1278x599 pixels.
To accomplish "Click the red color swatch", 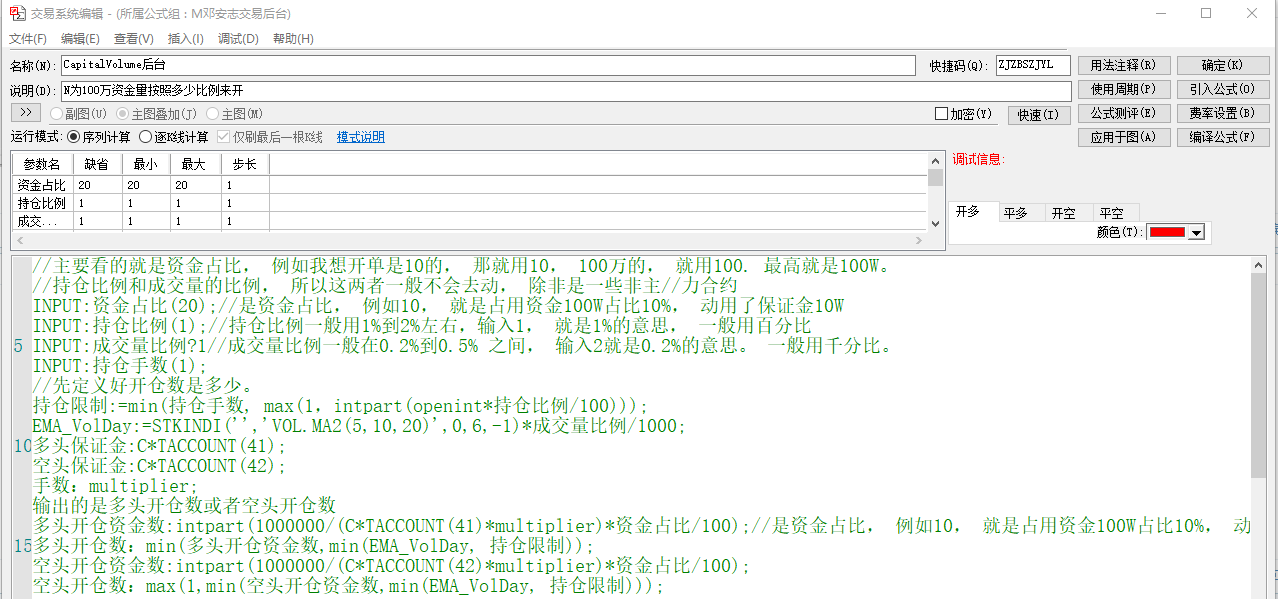I will pos(1167,232).
